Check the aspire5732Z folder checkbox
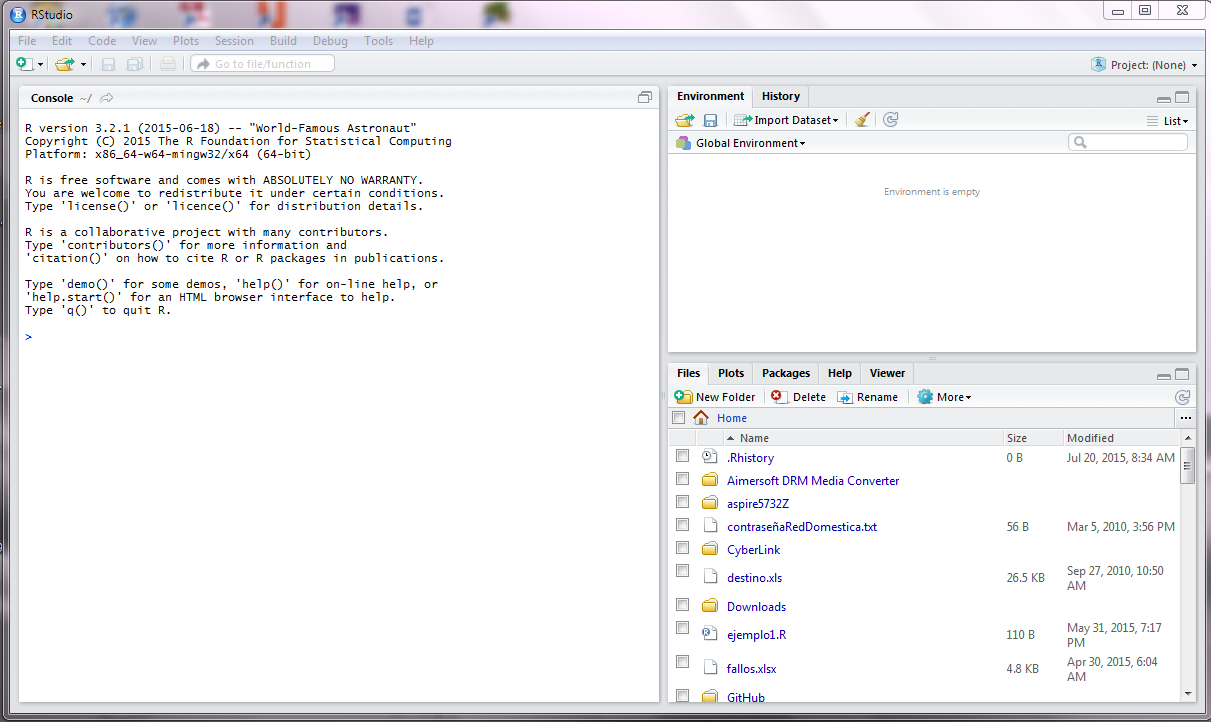Viewport: 1211px width, 722px height. pos(682,502)
